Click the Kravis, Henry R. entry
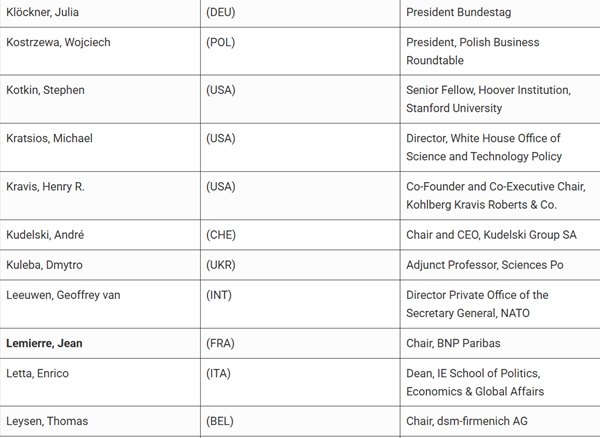Image resolution: width=600 pixels, height=438 pixels. 45,187
